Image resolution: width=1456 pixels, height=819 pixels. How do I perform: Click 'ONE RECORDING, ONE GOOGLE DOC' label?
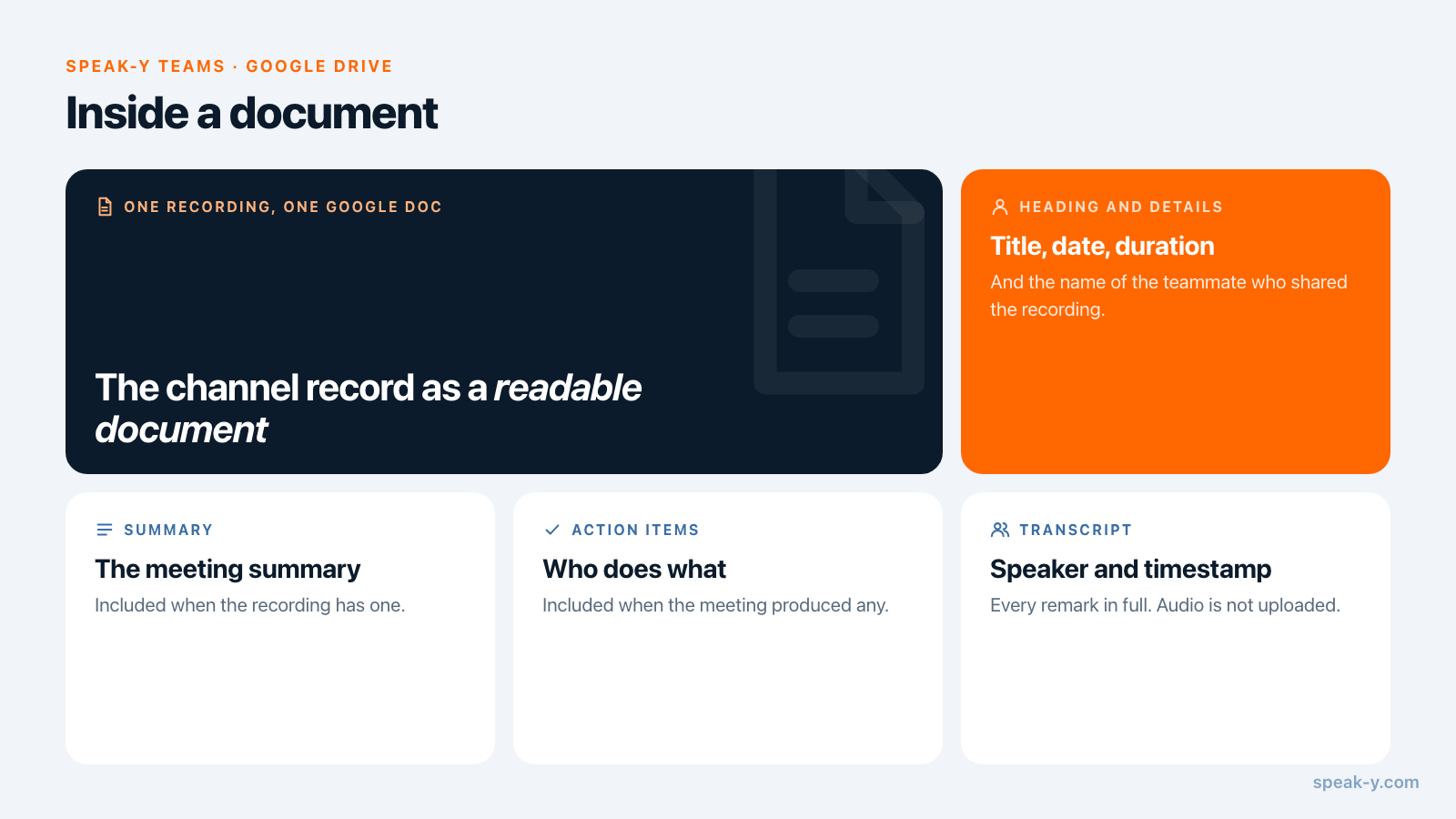pyautogui.click(x=283, y=207)
